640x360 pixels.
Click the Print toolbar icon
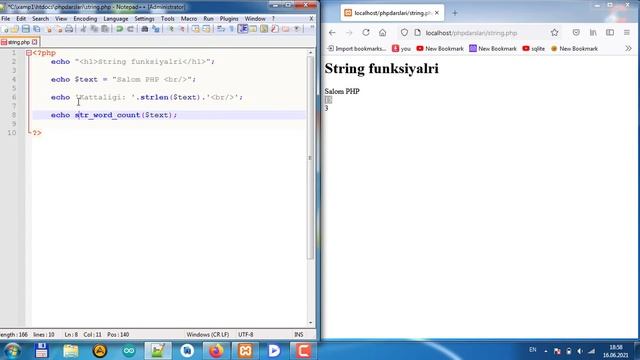point(69,29)
